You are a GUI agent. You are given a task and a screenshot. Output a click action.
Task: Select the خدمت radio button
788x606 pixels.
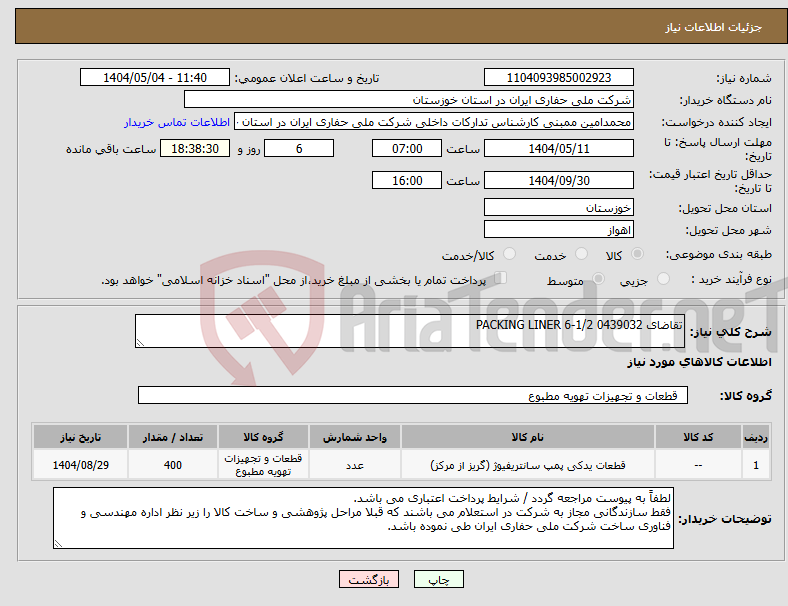(x=581, y=254)
